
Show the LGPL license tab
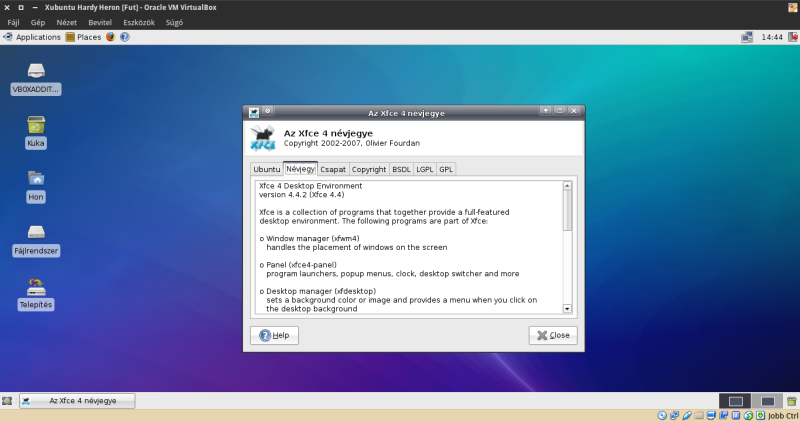(424, 169)
